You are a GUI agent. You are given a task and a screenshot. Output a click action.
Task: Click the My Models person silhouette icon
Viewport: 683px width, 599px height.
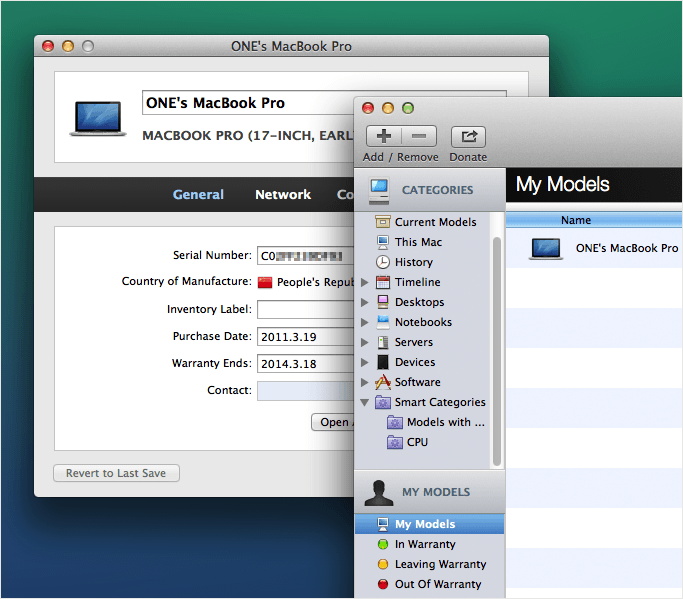(379, 493)
